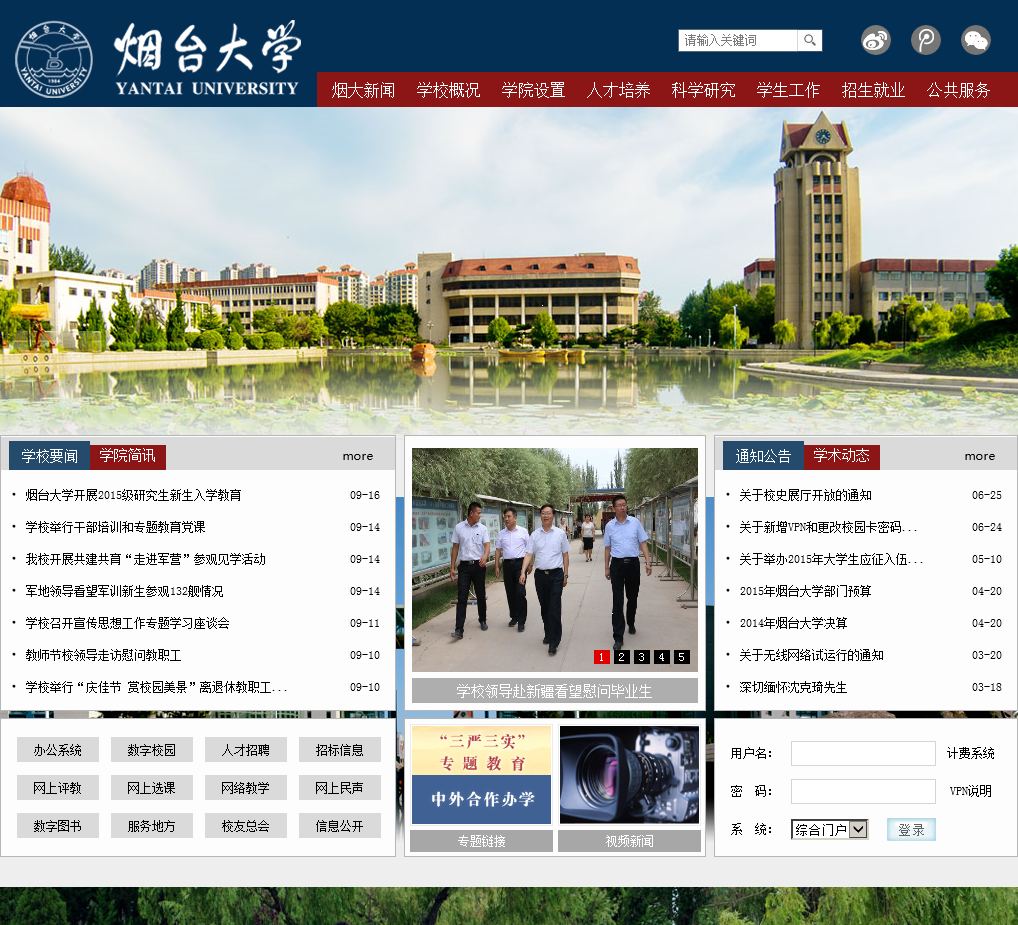Open news 军地领导看望军训新生参观132舰情况
Viewport: 1018px width, 925px height.
124,591
